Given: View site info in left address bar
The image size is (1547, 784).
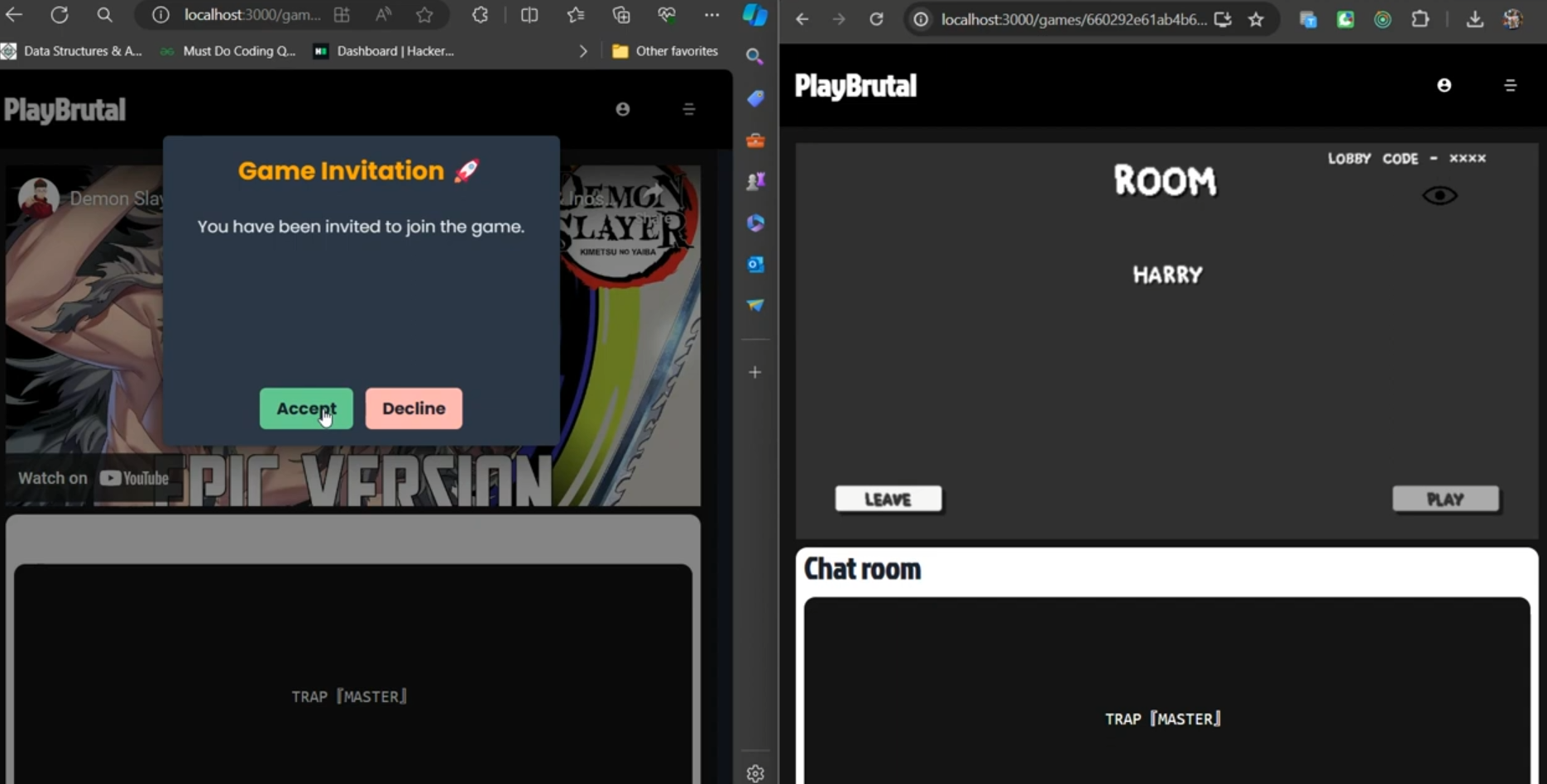Looking at the screenshot, I should click(160, 15).
